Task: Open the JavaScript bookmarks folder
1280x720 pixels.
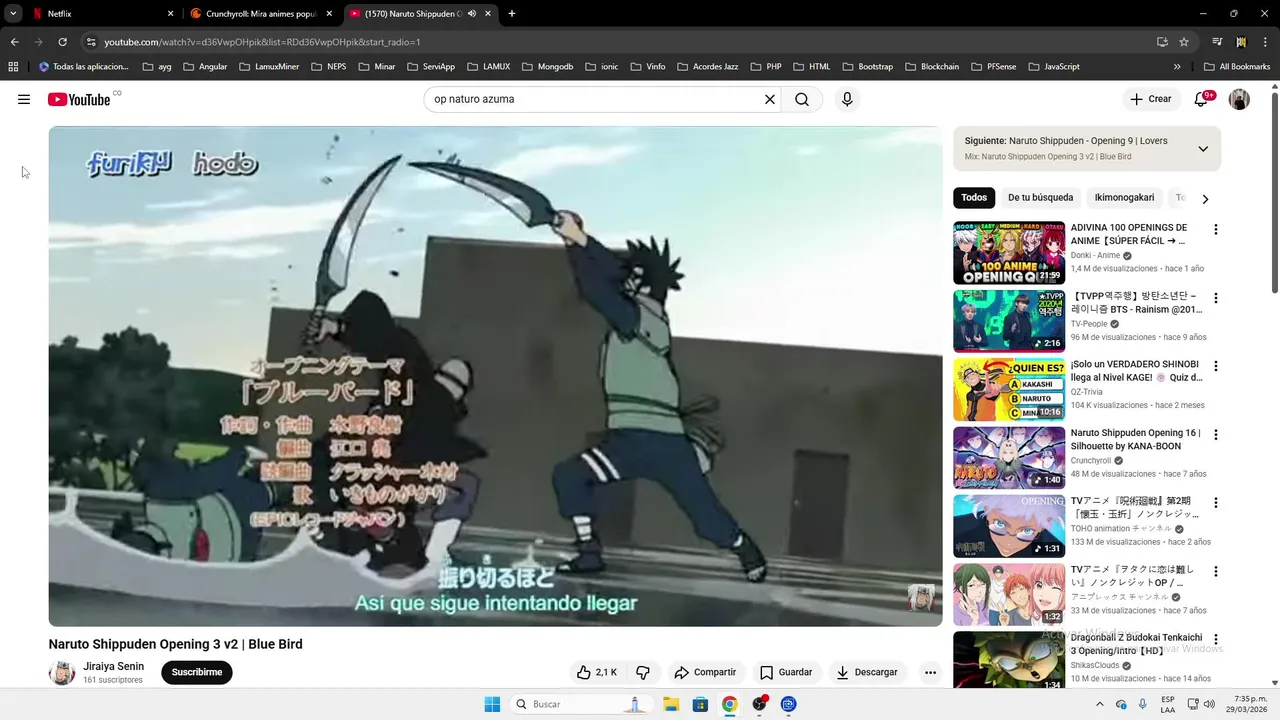Action: tap(1053, 67)
